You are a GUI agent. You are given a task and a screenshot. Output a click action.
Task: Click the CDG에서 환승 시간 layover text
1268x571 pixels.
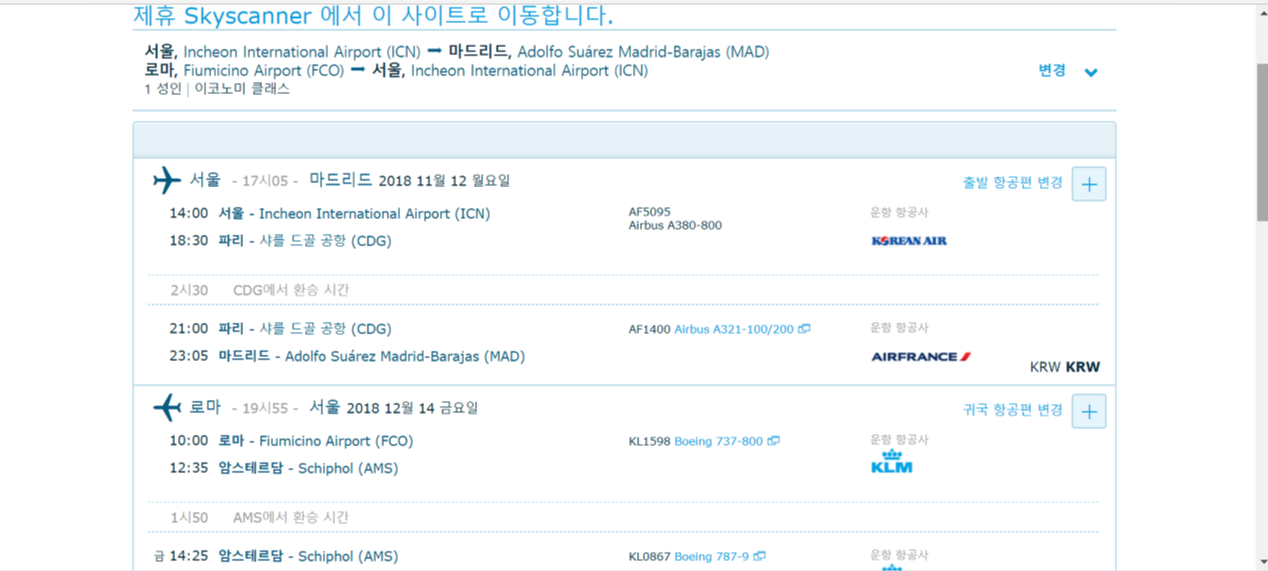tap(291, 290)
